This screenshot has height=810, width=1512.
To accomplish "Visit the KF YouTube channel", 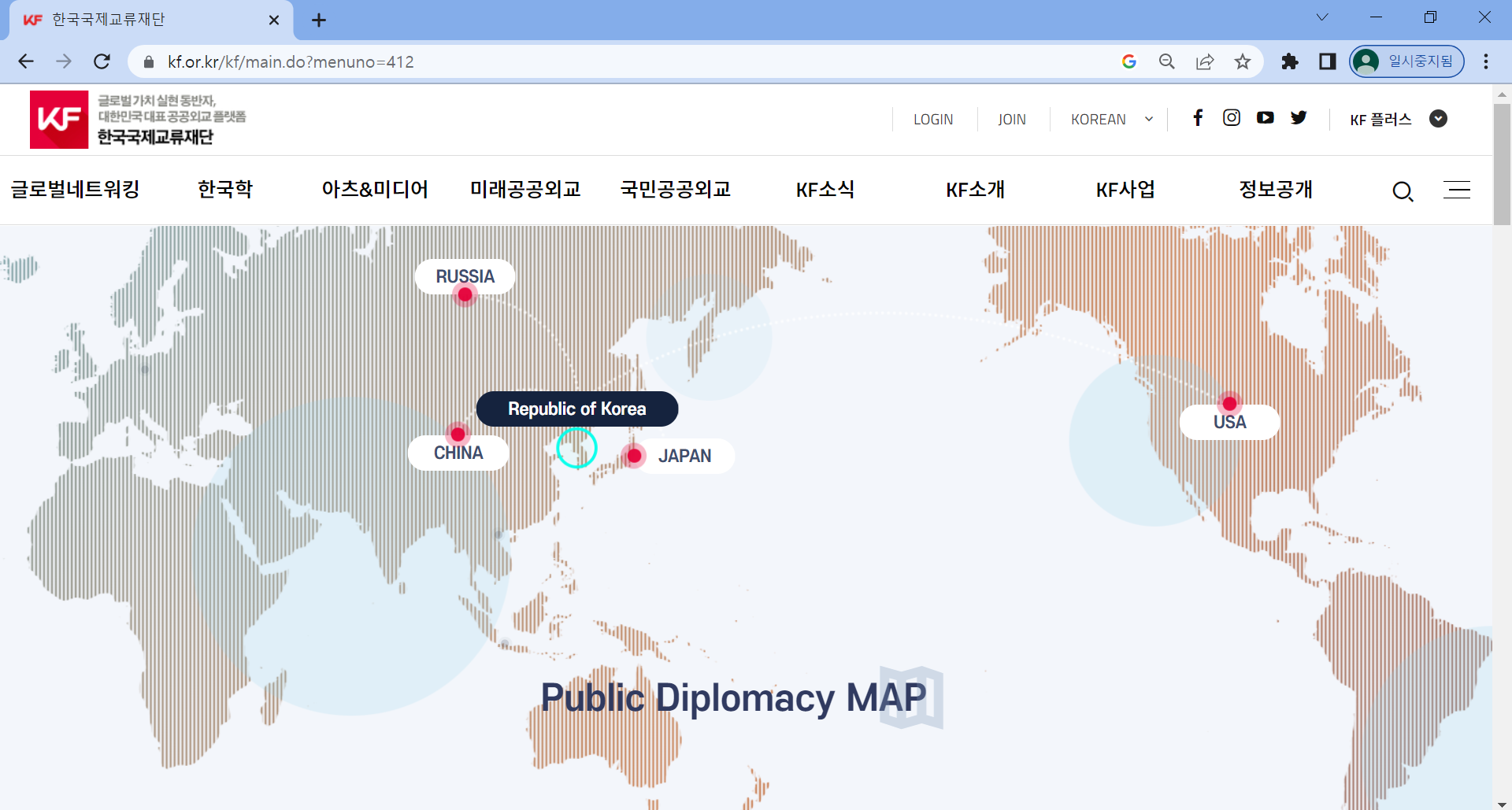I will (1266, 118).
